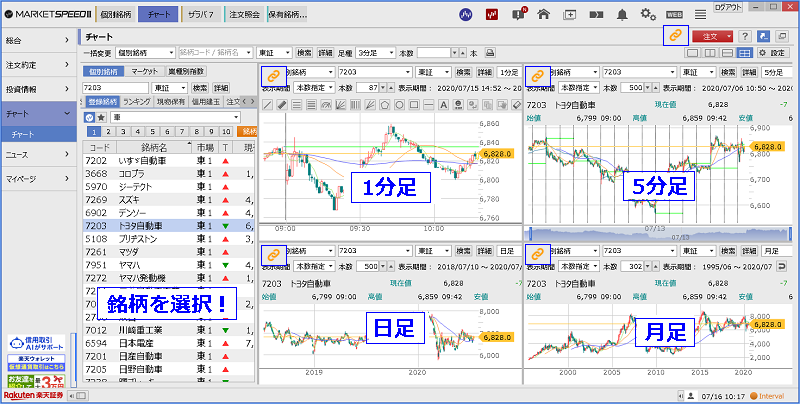Open the news notification speech-bubble icon
The width and height of the screenshot is (800, 404).
click(x=519, y=14)
